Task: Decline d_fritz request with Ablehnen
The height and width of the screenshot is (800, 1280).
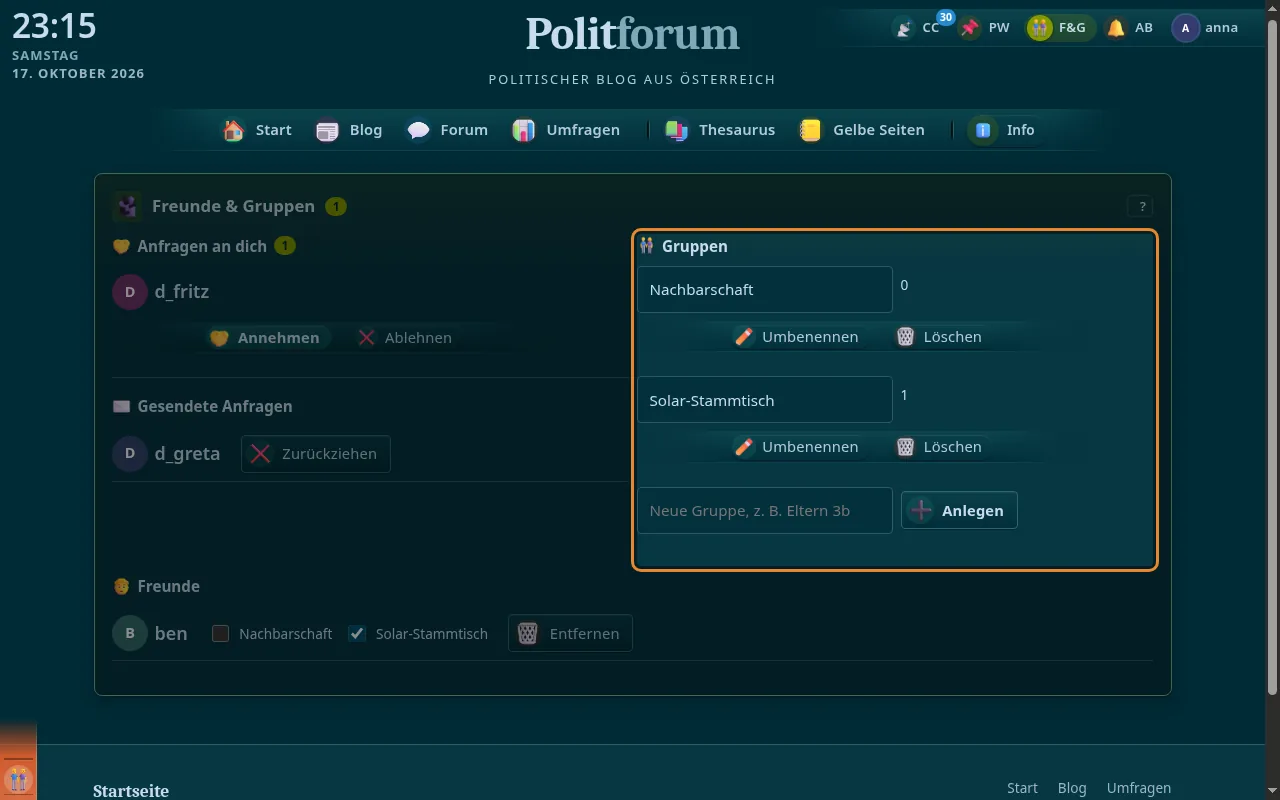Action: [405, 338]
